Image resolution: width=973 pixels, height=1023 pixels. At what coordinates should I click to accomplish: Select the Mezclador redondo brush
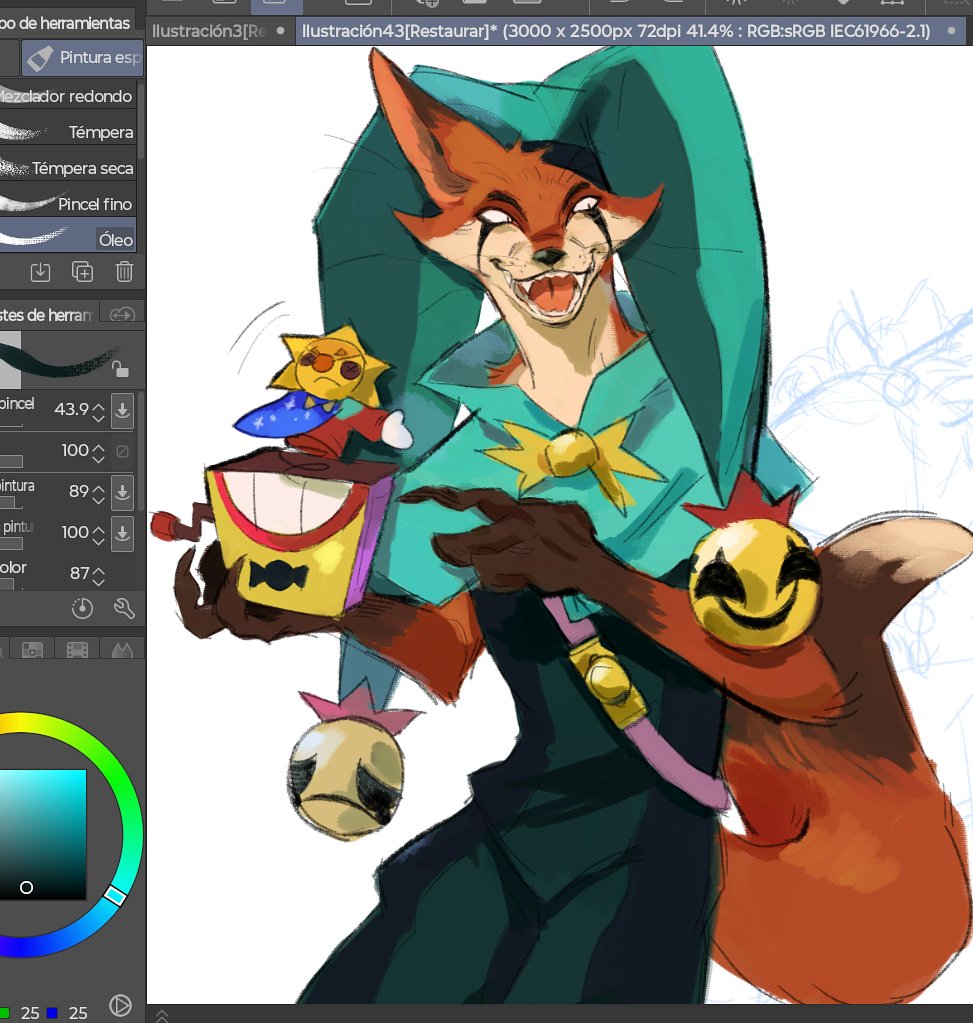click(68, 96)
